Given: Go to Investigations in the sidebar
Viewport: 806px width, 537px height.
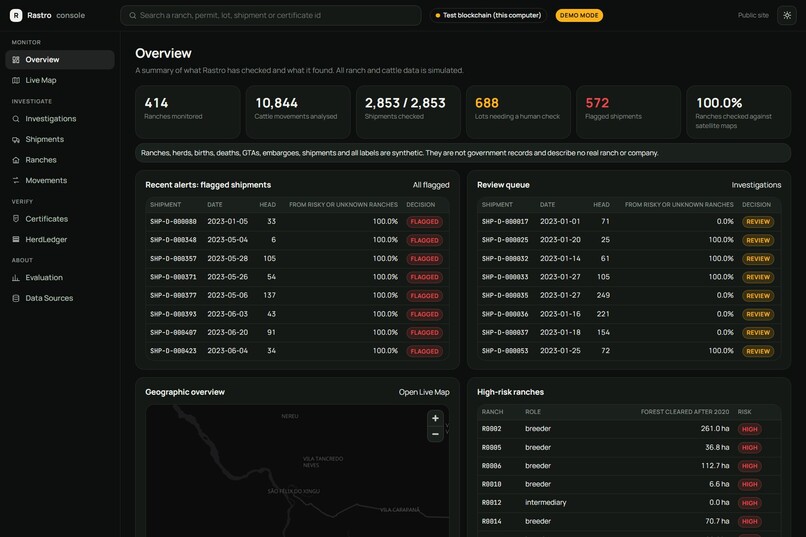Looking at the screenshot, I should (60, 119).
